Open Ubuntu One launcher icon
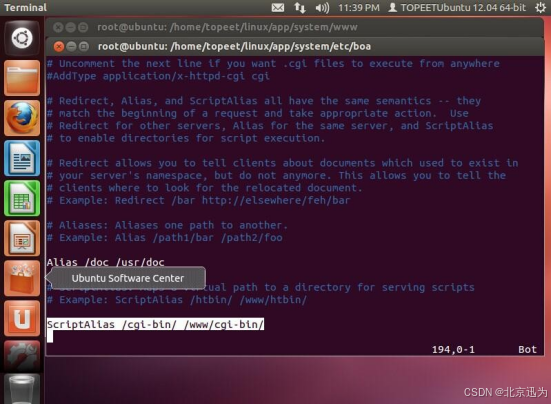 22,318
